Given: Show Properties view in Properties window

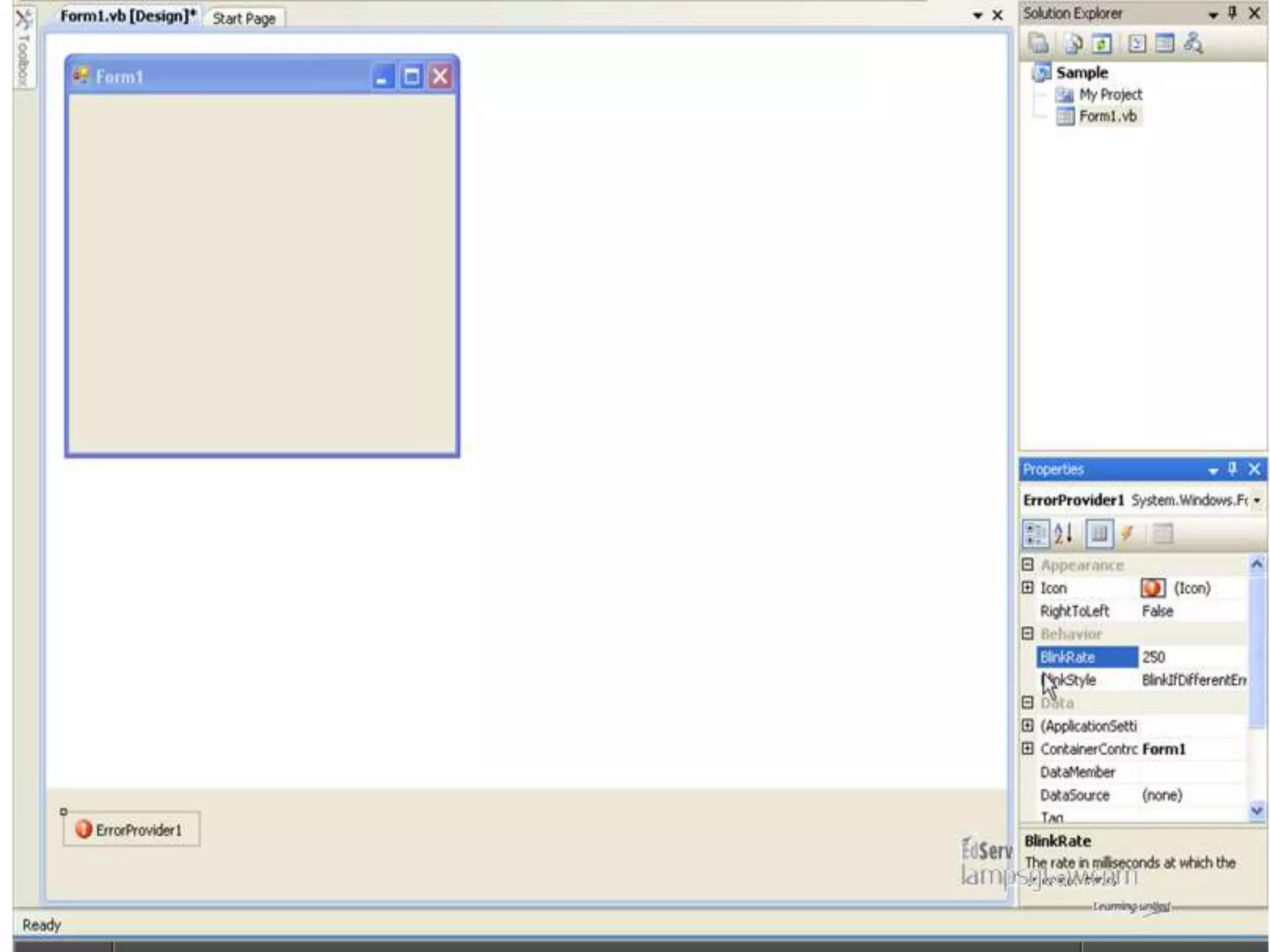Looking at the screenshot, I should tap(1099, 534).
